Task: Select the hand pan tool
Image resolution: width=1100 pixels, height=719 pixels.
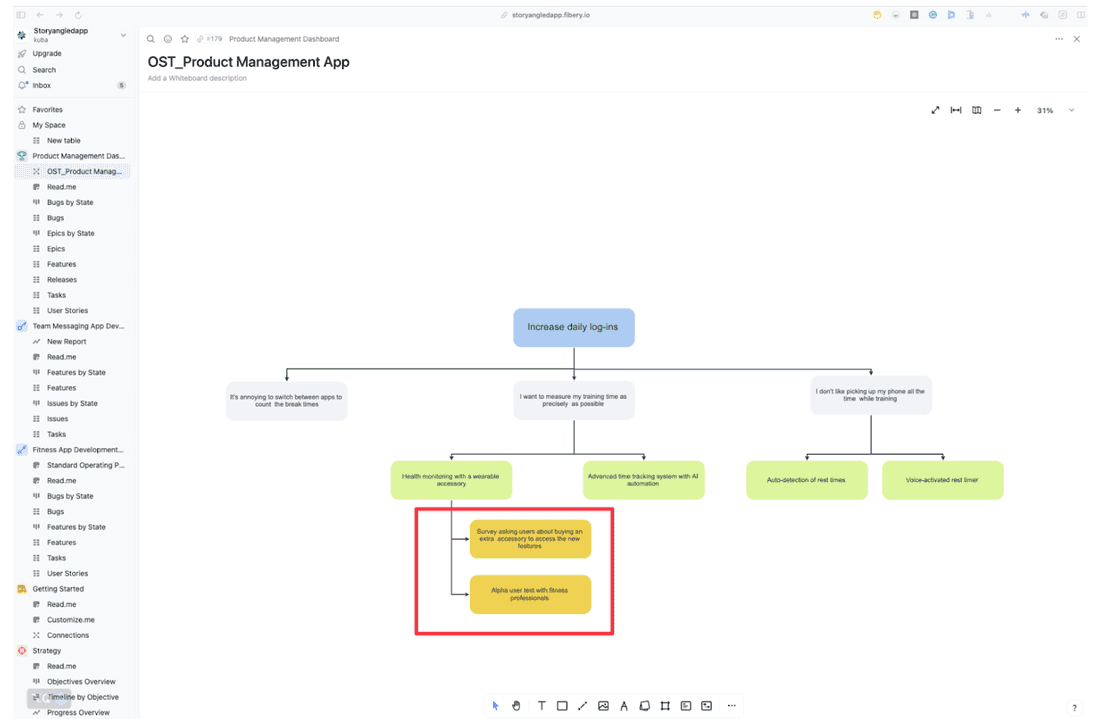Action: [x=516, y=706]
